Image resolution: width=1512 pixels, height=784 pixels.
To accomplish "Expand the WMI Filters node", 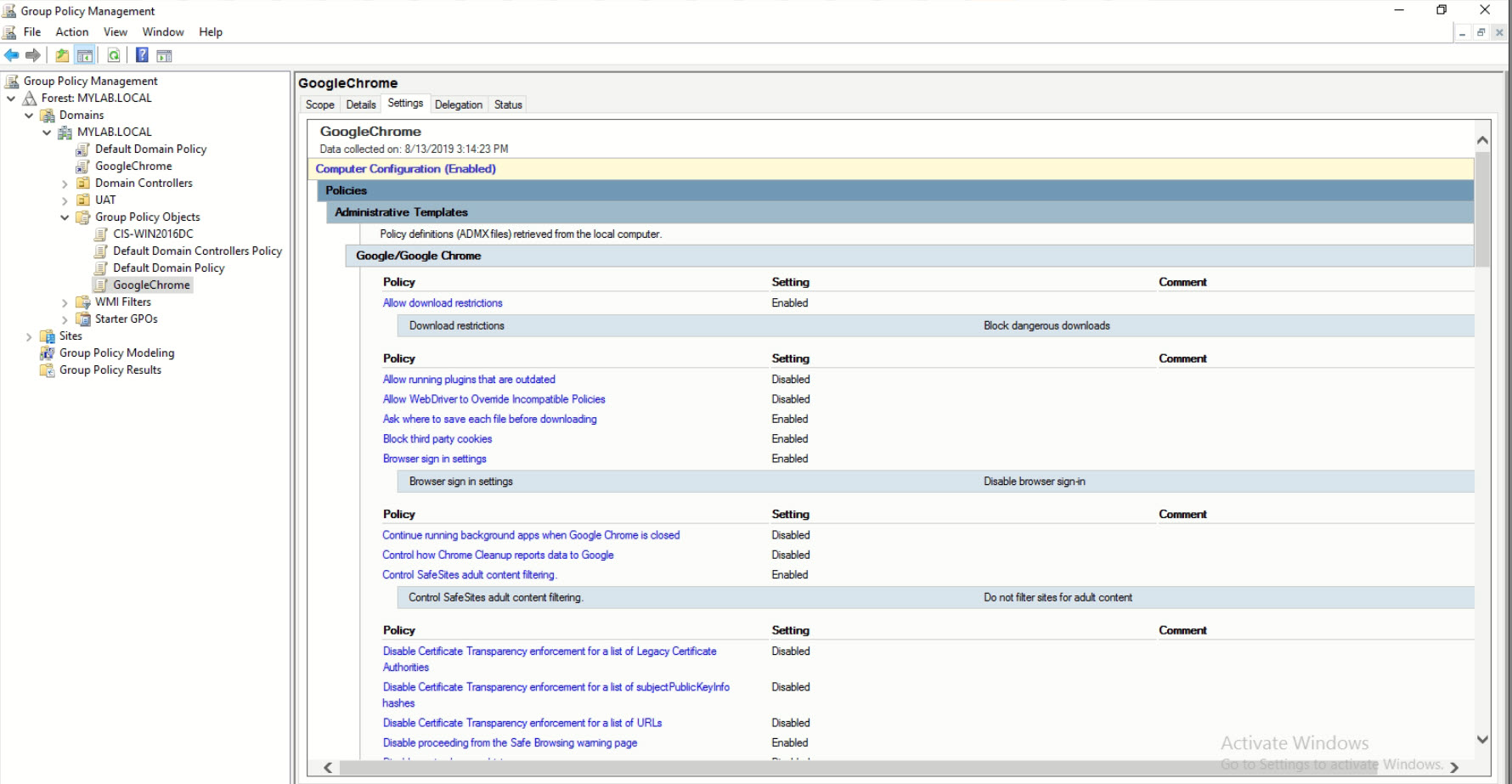I will coord(65,302).
